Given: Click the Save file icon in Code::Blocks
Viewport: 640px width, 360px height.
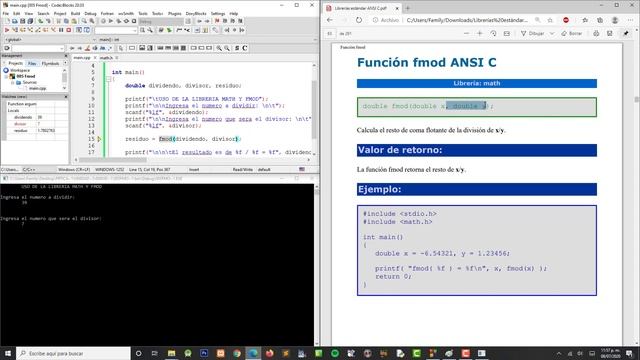Looking at the screenshot, I should (x=22, y=21).
